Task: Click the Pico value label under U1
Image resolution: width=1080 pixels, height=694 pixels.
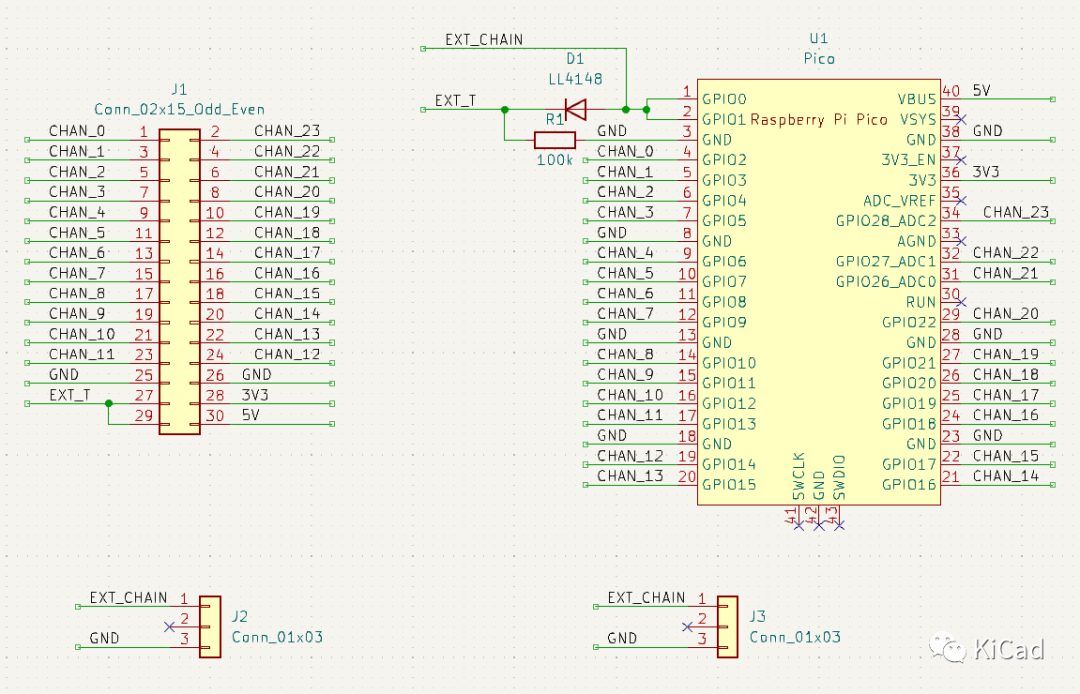Action: pos(819,59)
